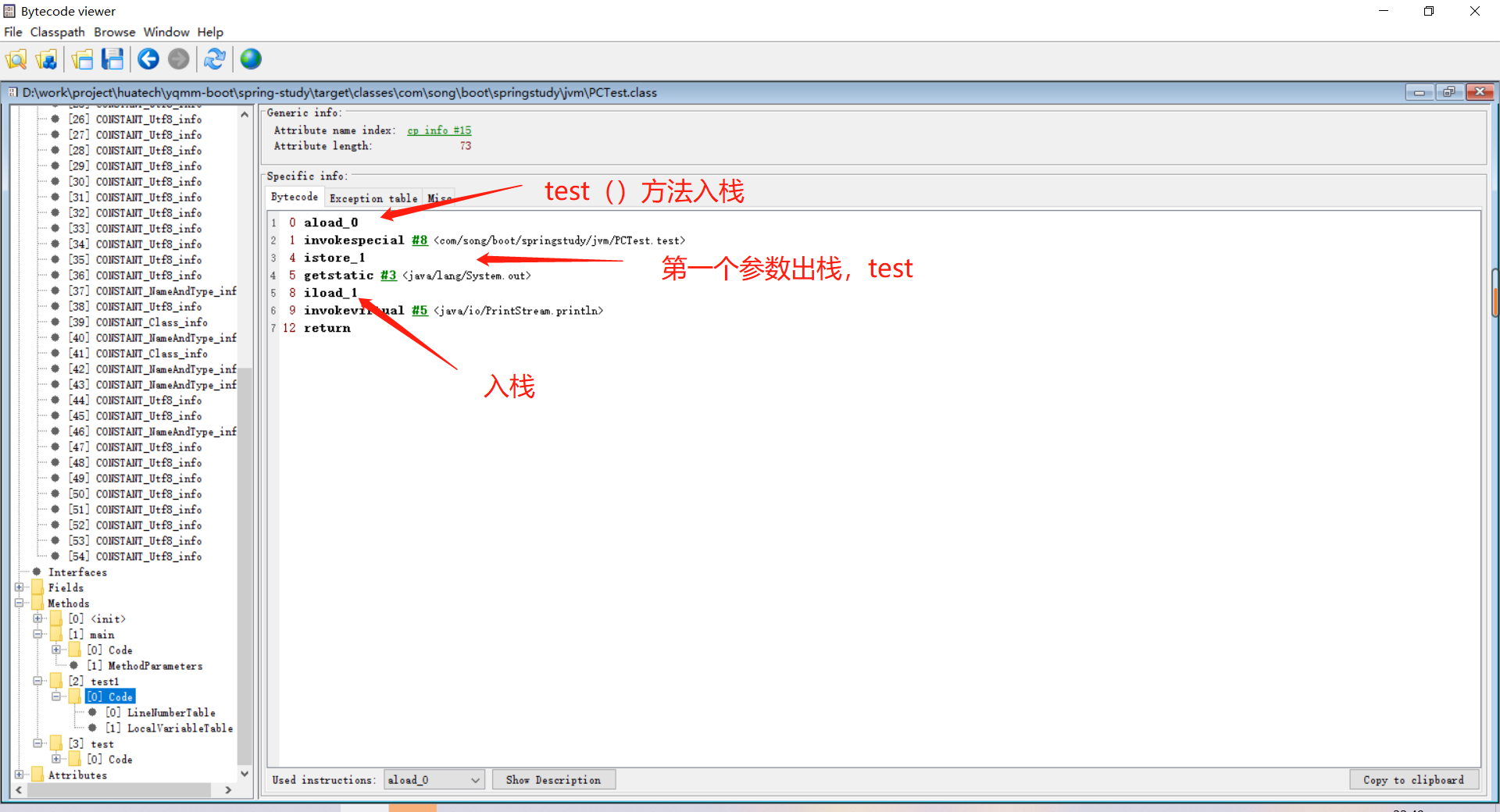Expand the Attributes tree node
The height and width of the screenshot is (812, 1500).
(x=20, y=775)
